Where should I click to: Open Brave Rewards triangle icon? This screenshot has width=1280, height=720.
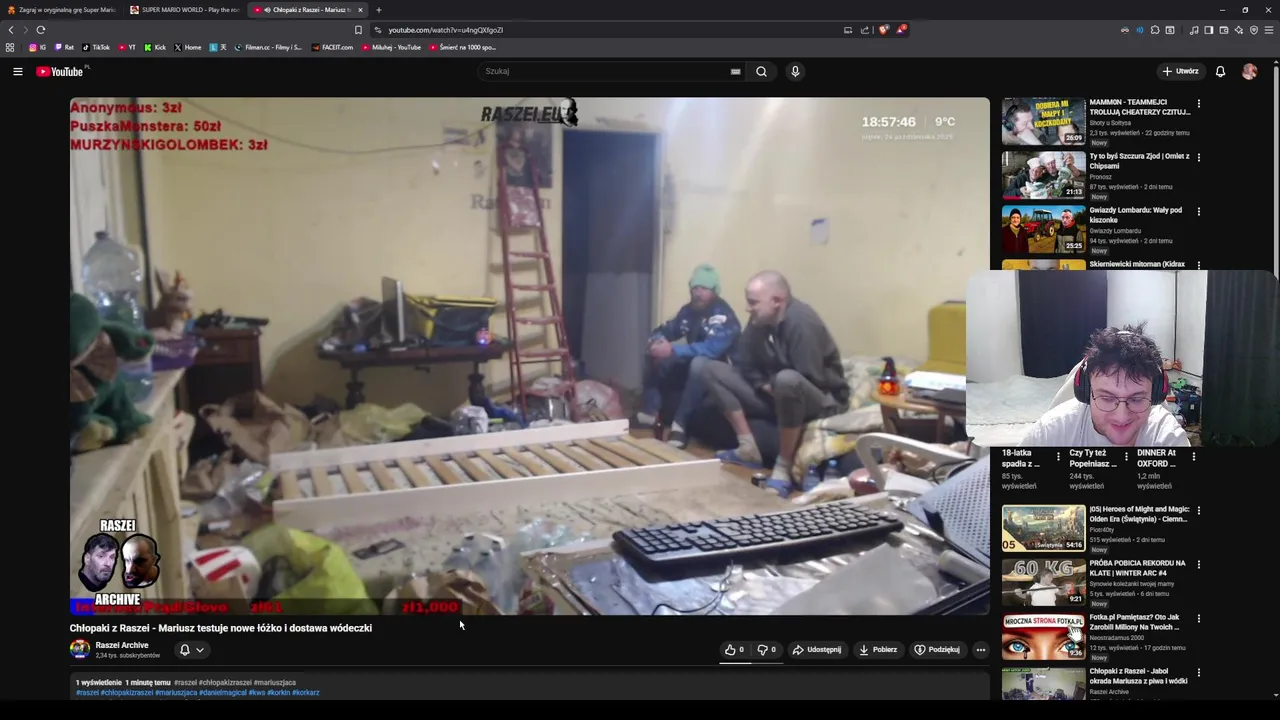pos(901,30)
